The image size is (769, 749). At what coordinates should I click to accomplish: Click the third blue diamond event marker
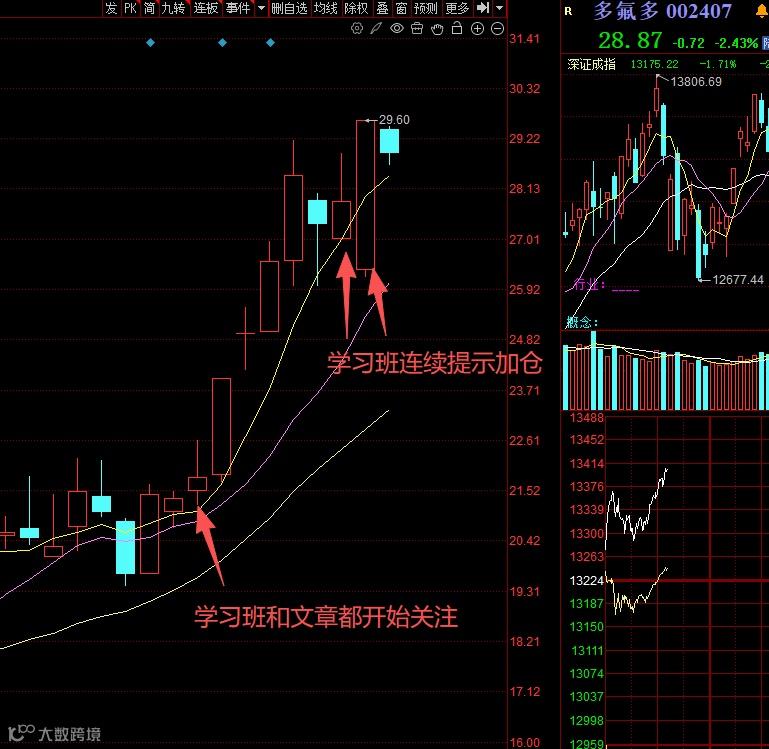tap(270, 43)
